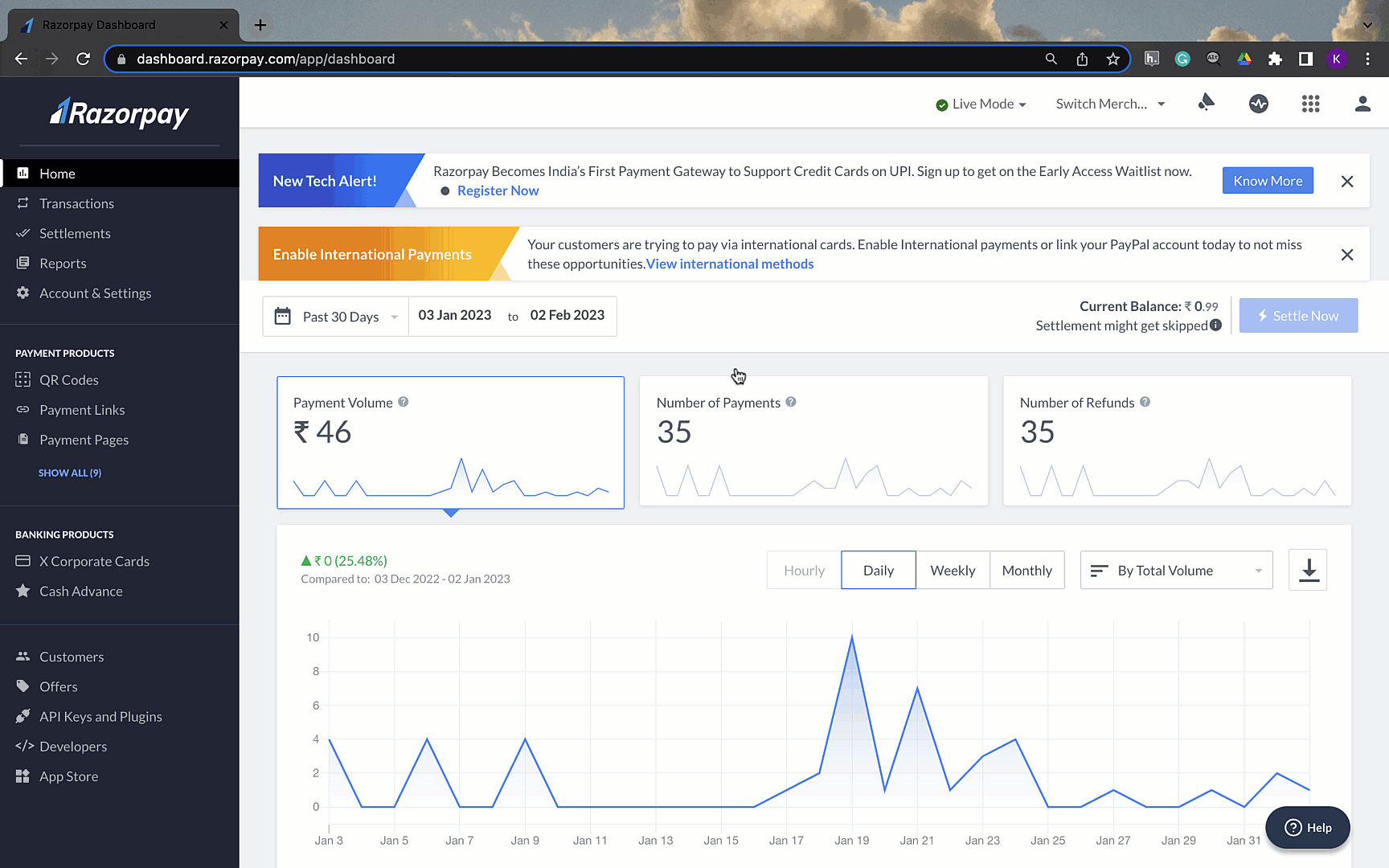This screenshot has height=868, width=1389.
Task: Select the Payment Volume card
Action: click(451, 442)
